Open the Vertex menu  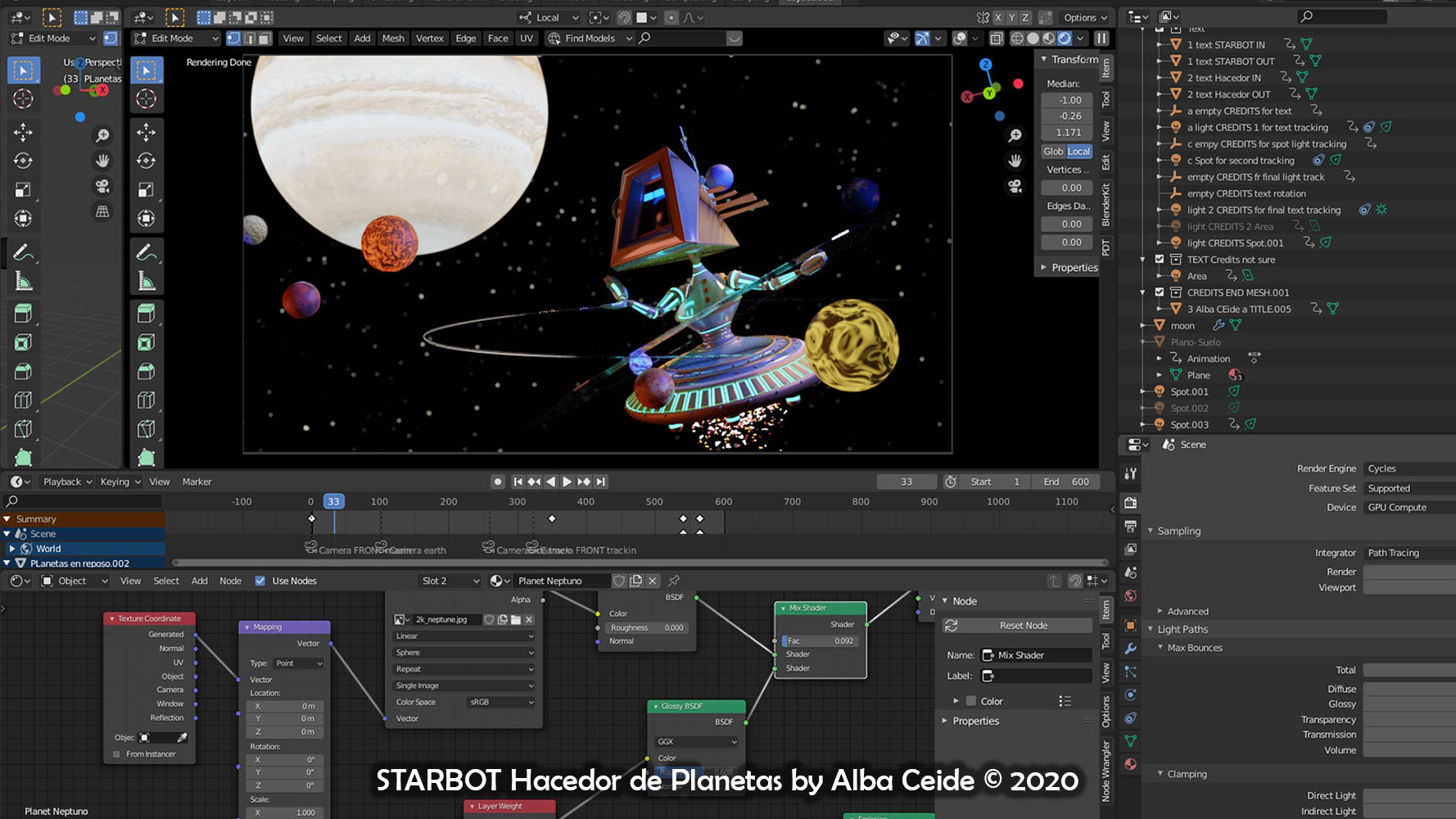(429, 38)
